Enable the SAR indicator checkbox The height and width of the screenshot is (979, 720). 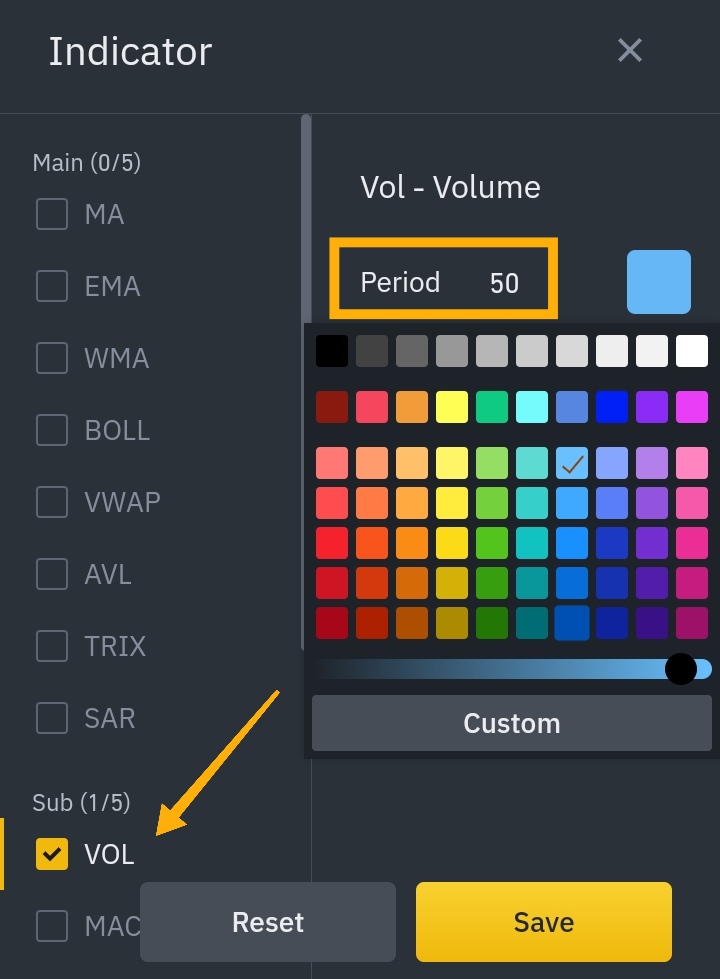point(52,717)
